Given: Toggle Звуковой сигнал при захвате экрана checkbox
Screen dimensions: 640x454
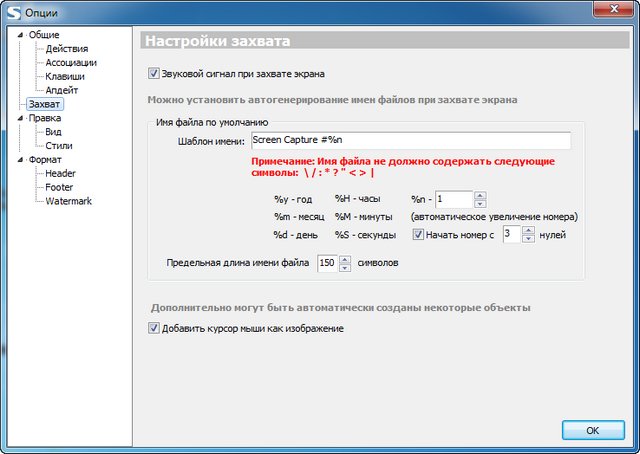Looking at the screenshot, I should (154, 73).
